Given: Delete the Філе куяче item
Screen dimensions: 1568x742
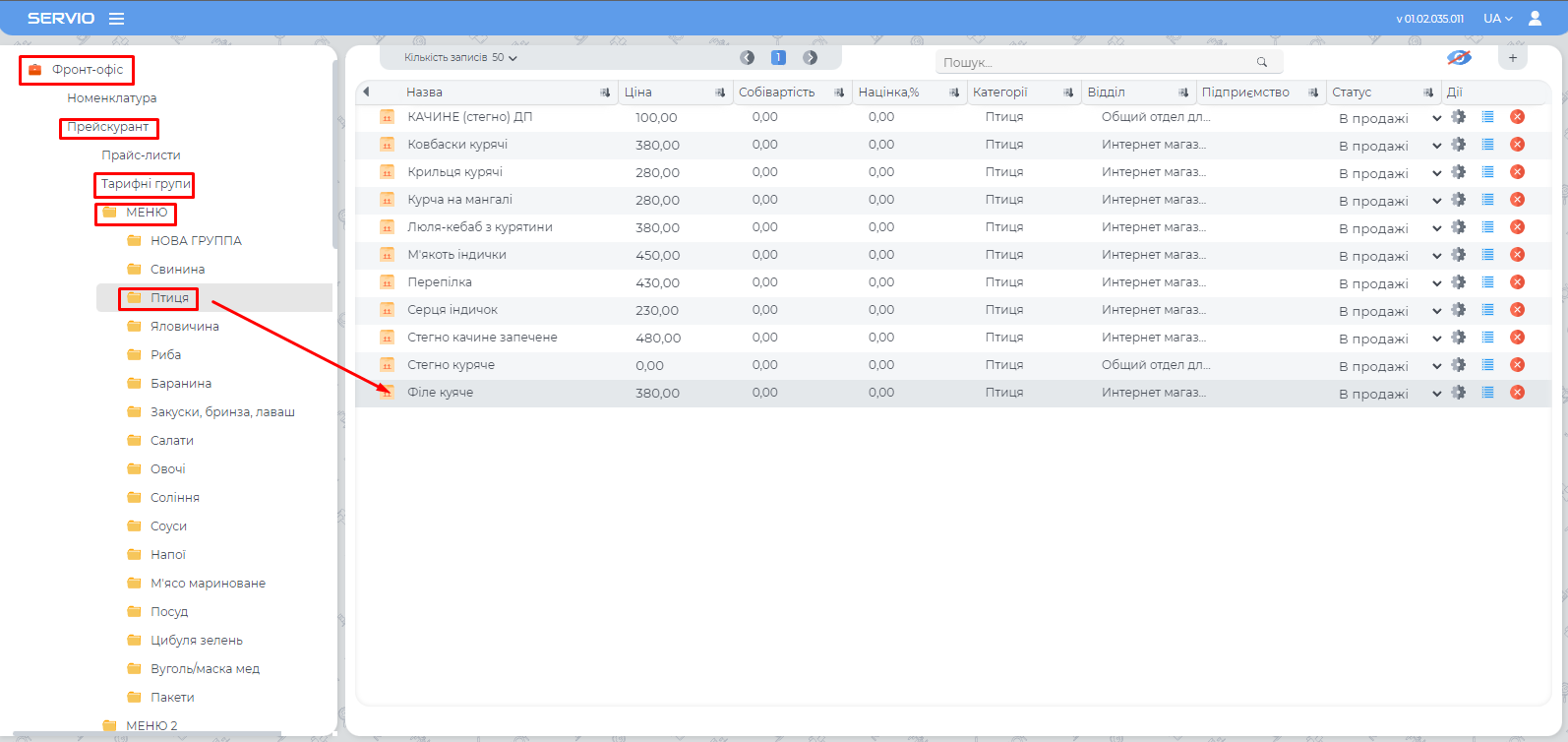Looking at the screenshot, I should 1517,393.
